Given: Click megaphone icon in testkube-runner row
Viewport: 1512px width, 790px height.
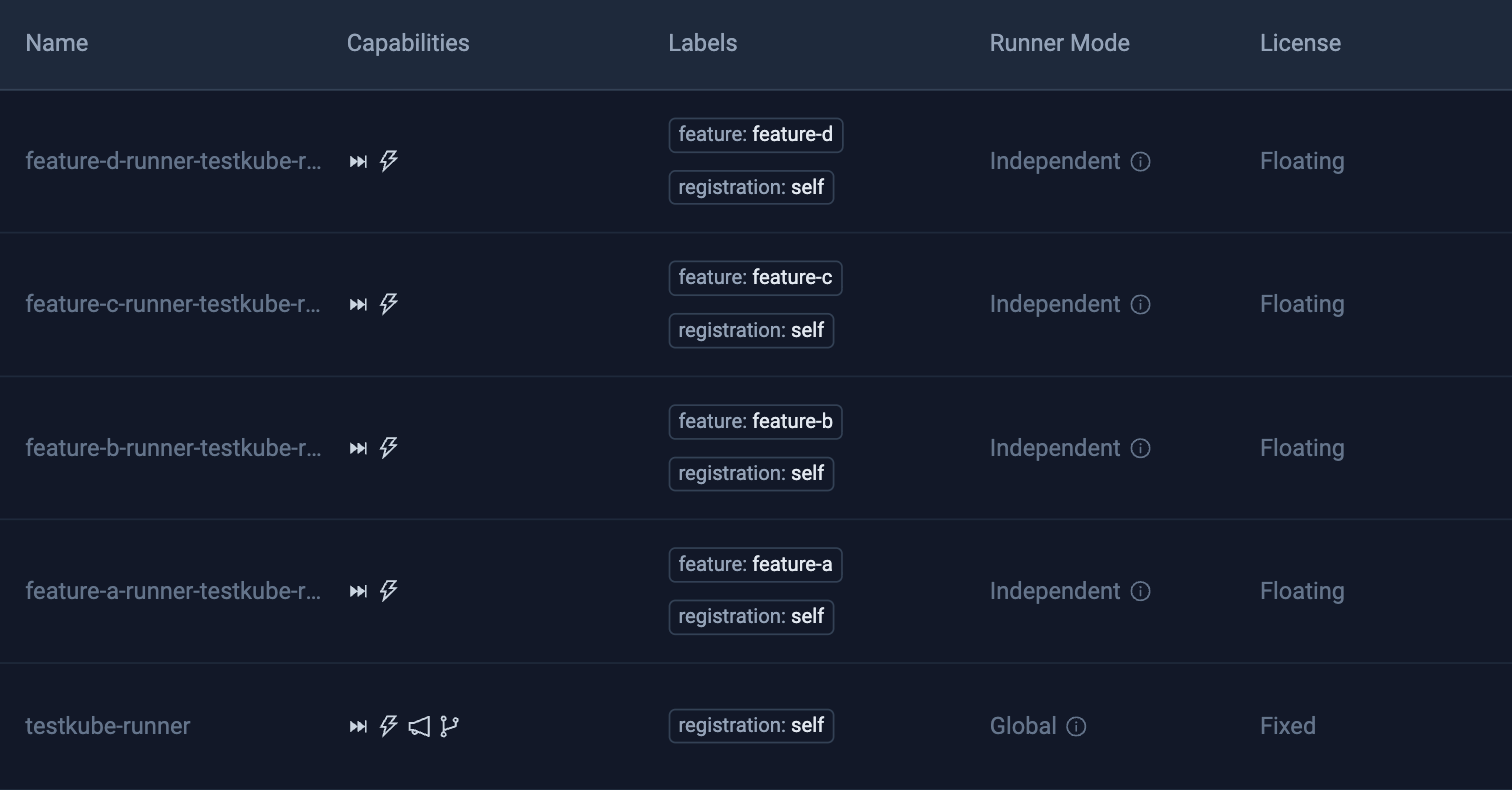Looking at the screenshot, I should click(419, 726).
